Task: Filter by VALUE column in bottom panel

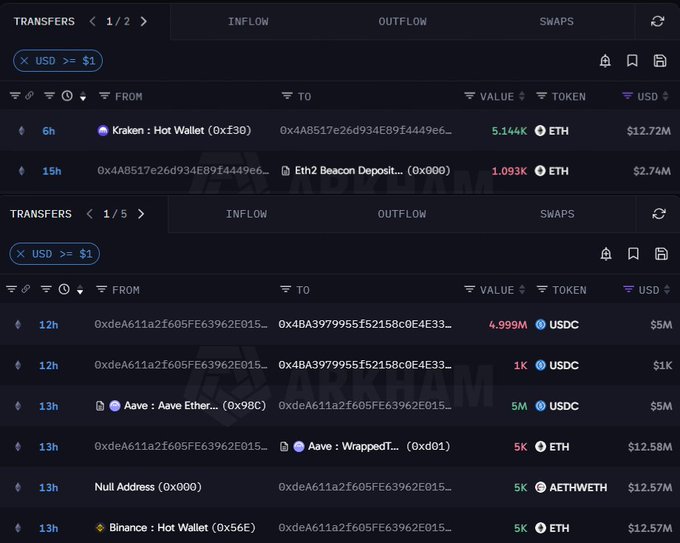Action: tap(470, 289)
